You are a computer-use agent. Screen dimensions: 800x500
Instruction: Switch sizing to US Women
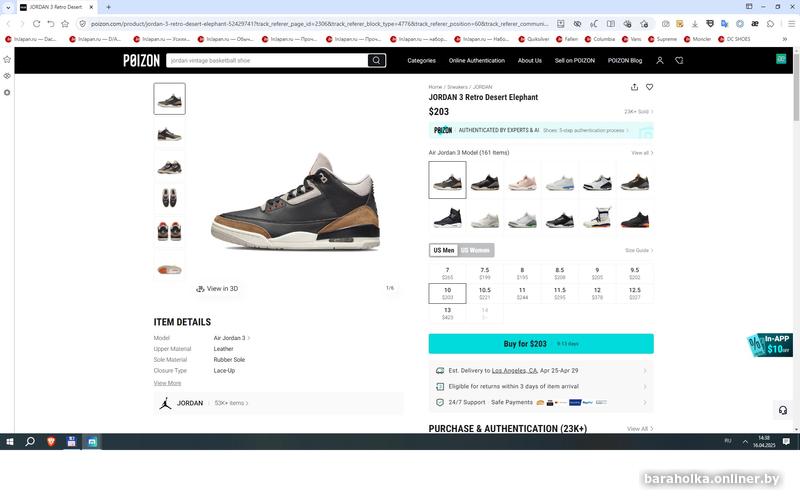[x=475, y=251]
